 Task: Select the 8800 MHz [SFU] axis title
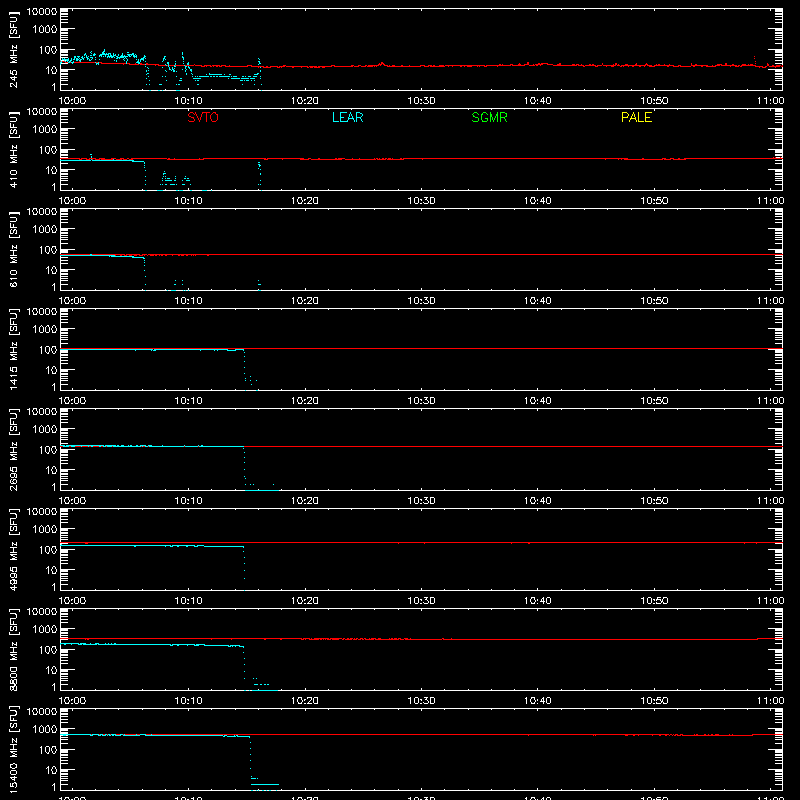pos(13,649)
